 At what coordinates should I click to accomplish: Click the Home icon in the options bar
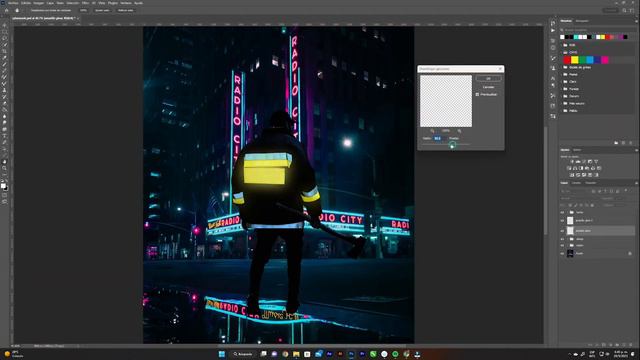click(7, 10)
